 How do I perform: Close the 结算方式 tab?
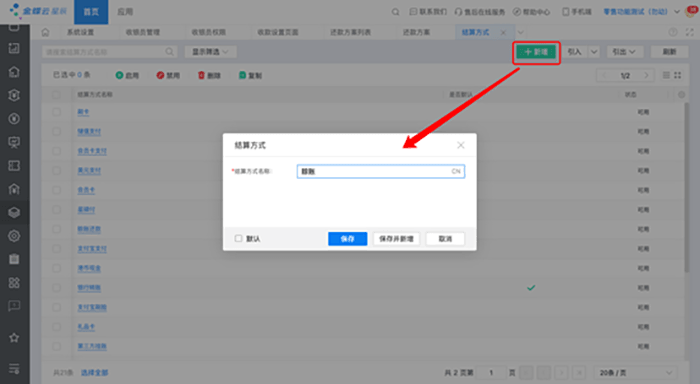pyautogui.click(x=503, y=33)
